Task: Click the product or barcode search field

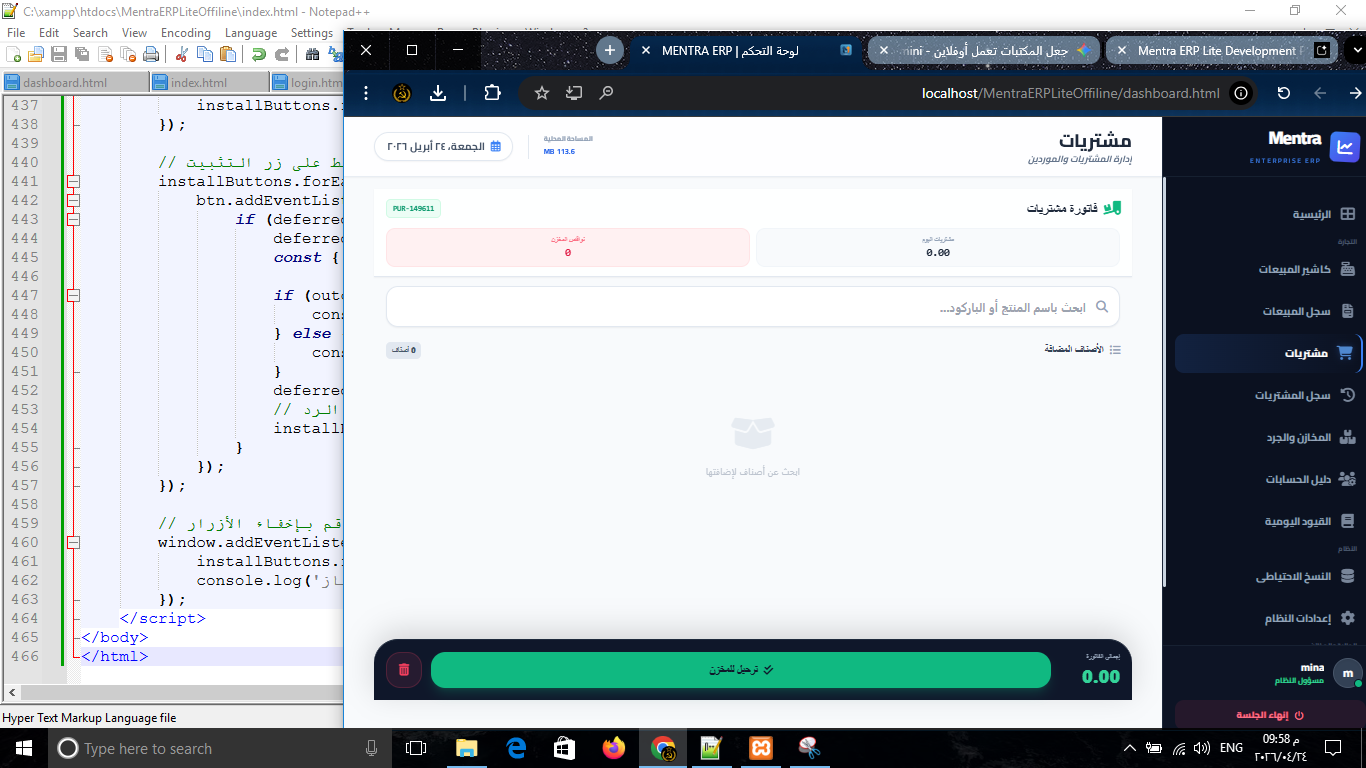Action: 753,307
